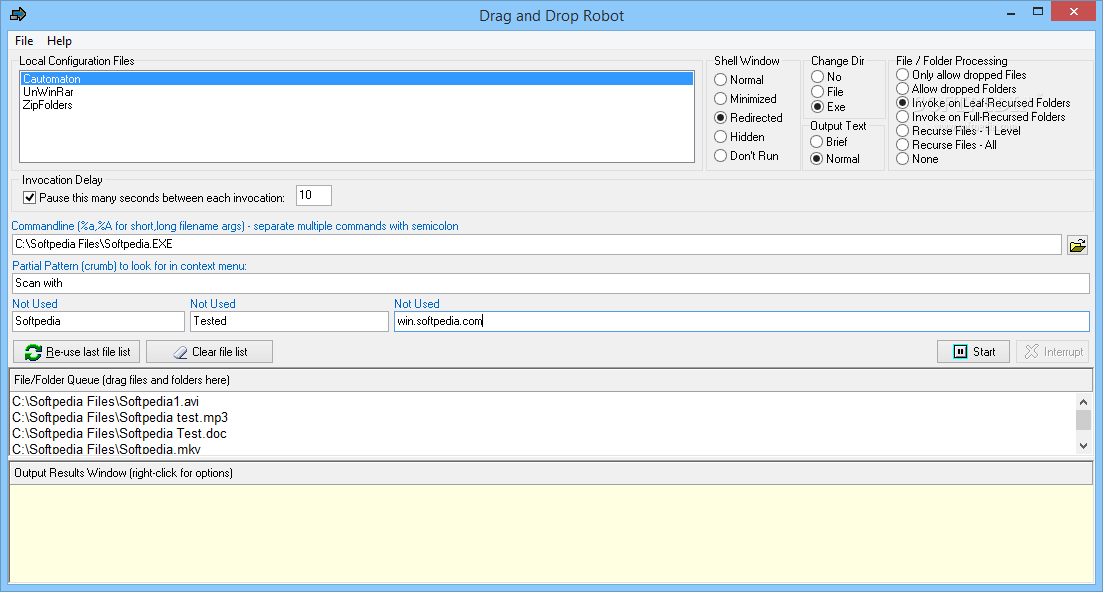Choose Minimized shell window option

[746, 98]
